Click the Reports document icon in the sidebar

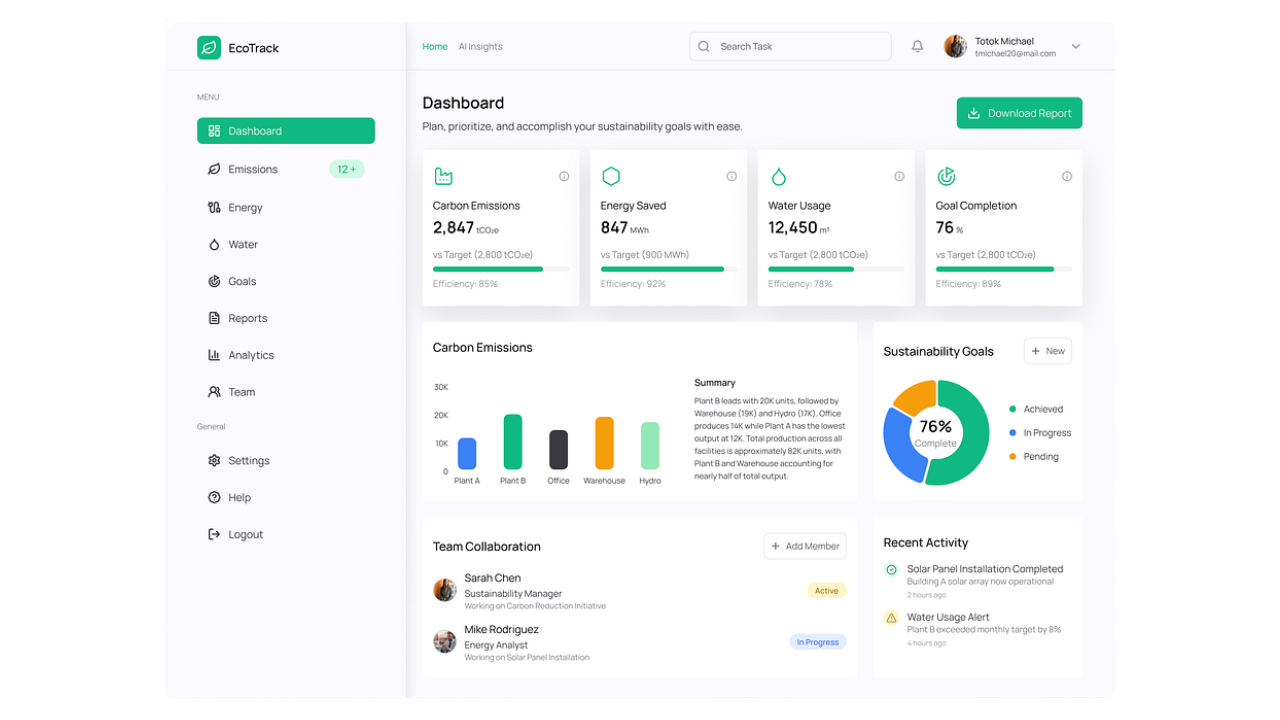coord(214,318)
